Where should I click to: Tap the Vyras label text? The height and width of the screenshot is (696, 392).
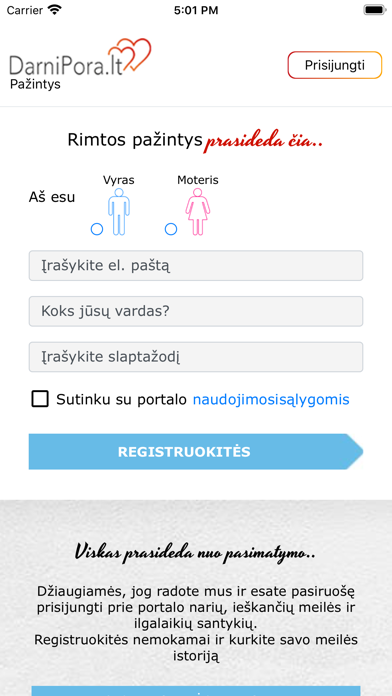(119, 180)
